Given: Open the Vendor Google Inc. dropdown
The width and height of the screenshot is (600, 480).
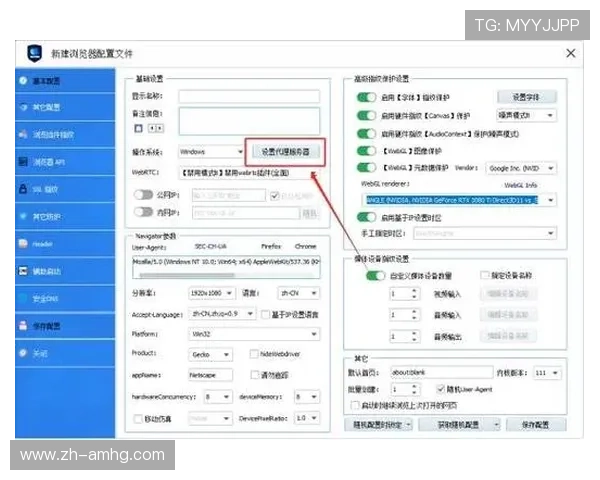Looking at the screenshot, I should (521, 168).
